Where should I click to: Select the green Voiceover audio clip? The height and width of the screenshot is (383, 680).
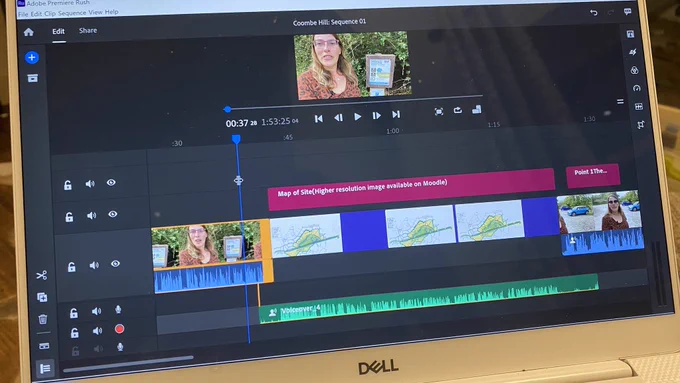tap(428, 299)
